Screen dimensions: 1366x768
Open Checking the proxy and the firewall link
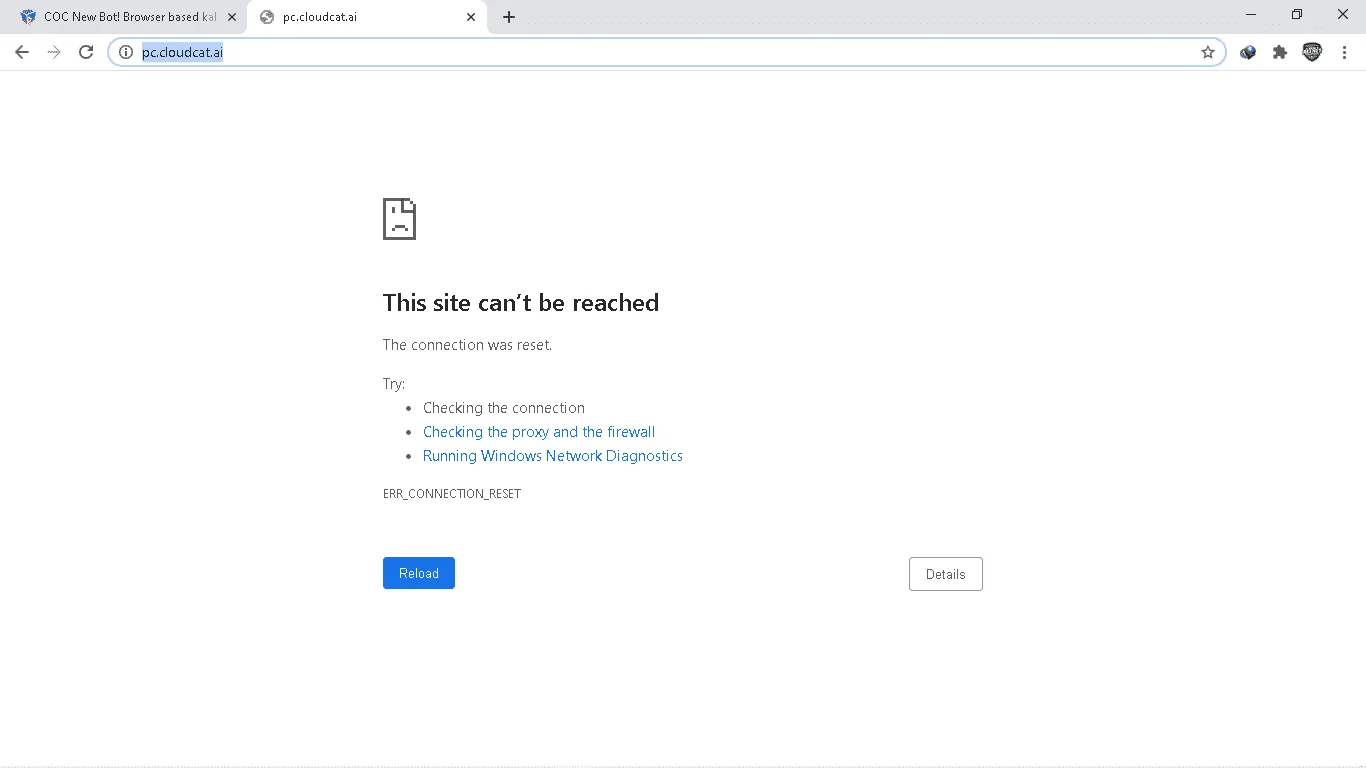[539, 432]
